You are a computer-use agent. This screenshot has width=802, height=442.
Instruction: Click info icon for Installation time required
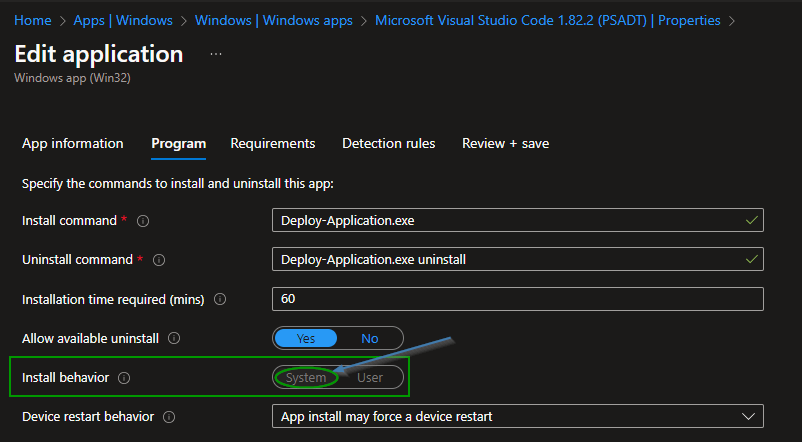(x=220, y=299)
